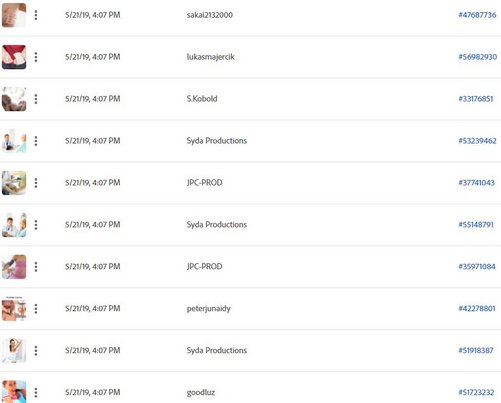Select thumbnail of sakai2132000 image
Image resolution: width=501 pixels, height=403 pixels.
point(14,15)
